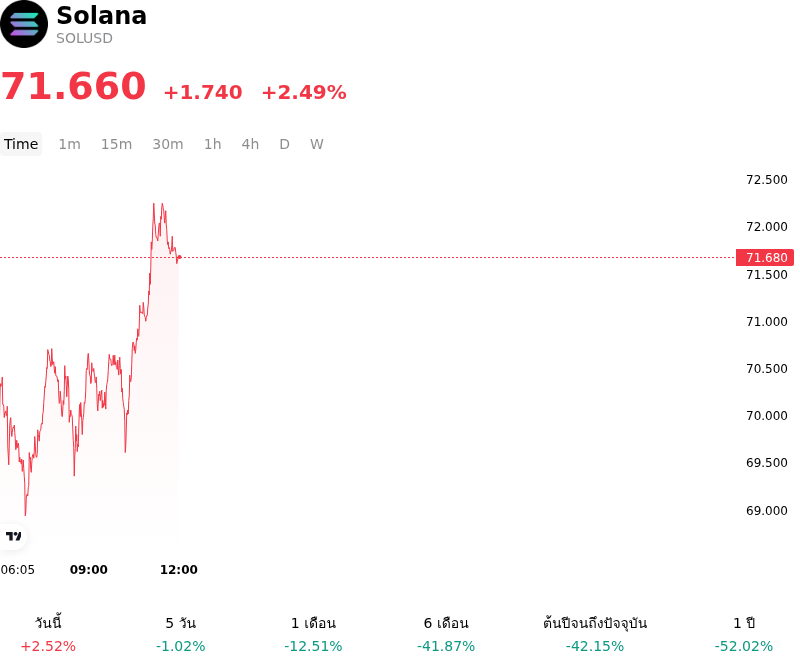Choose the 6 เดือน performance range
The image size is (800, 666).
[x=446, y=634]
